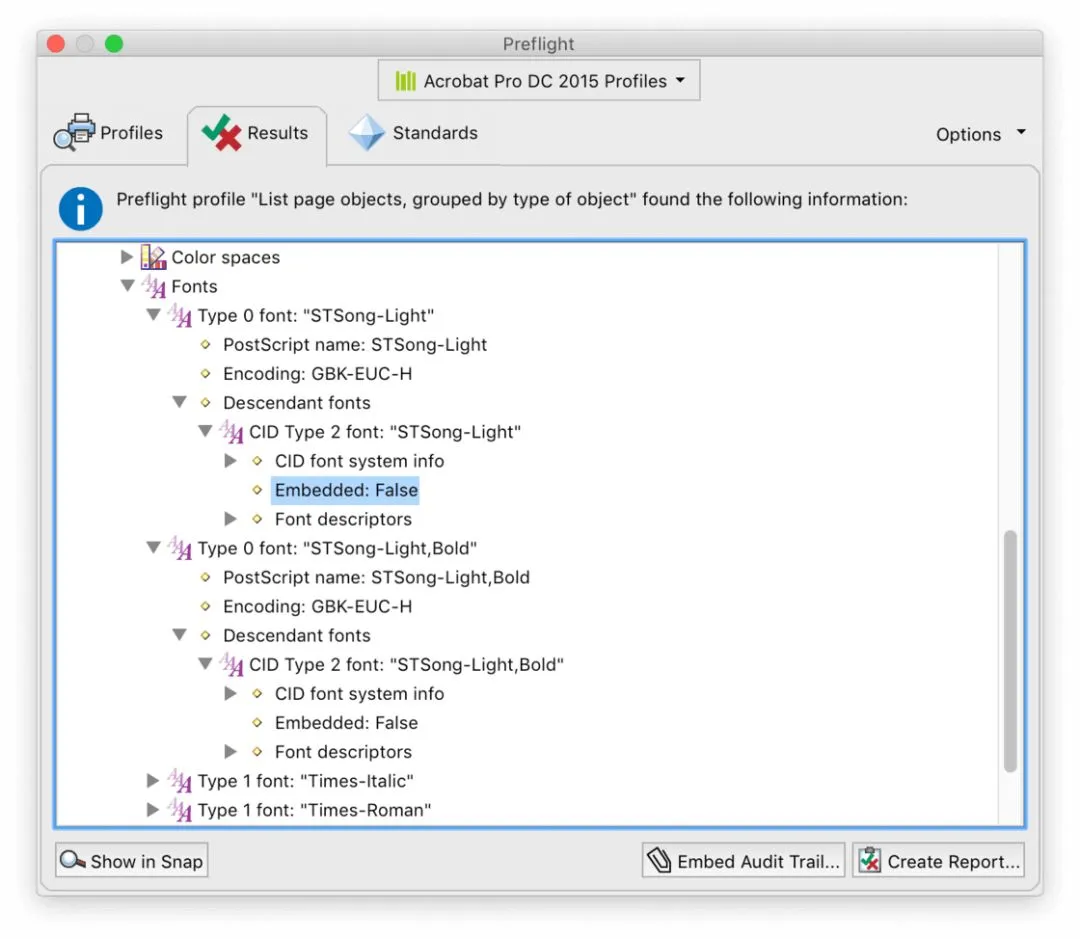Select "Embedded: False" under STSong-Light,Bold
1080x939 pixels.
click(346, 723)
